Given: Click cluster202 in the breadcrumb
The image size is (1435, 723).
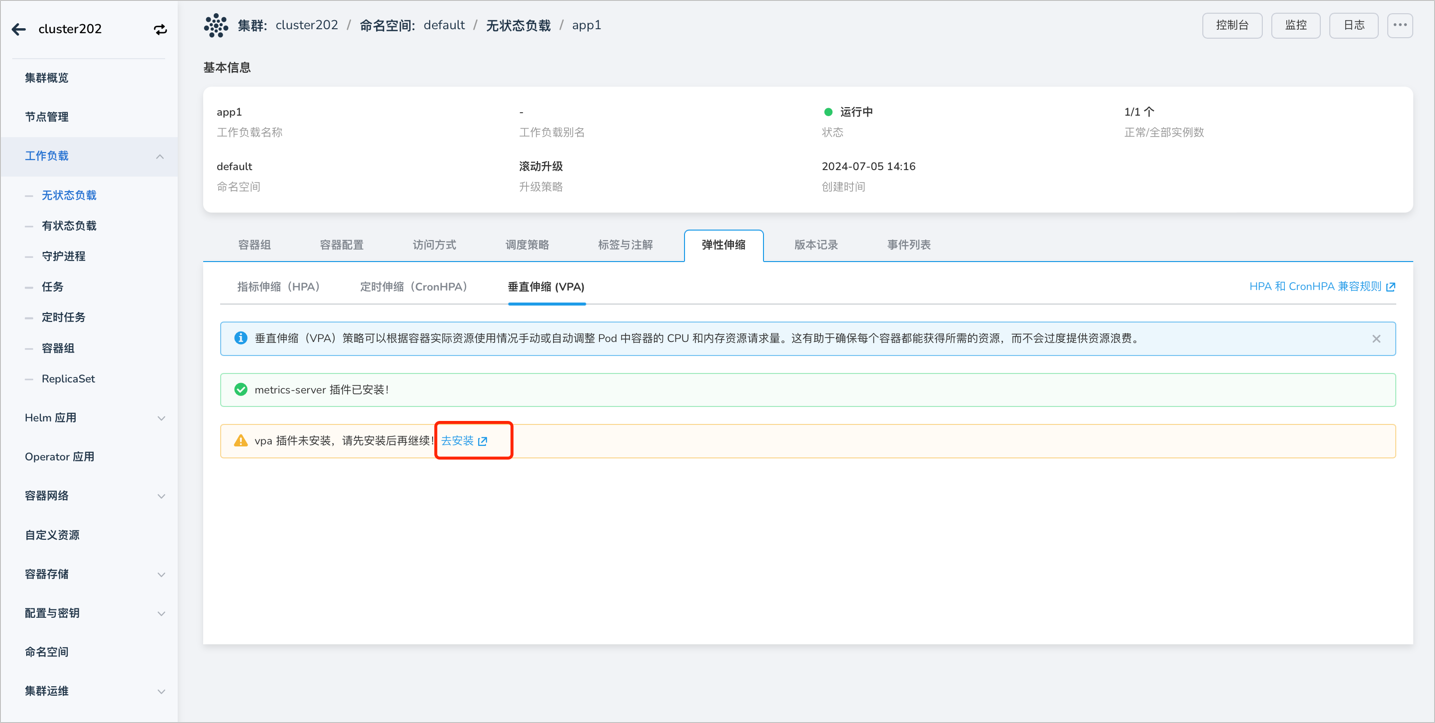Looking at the screenshot, I should click(x=307, y=25).
